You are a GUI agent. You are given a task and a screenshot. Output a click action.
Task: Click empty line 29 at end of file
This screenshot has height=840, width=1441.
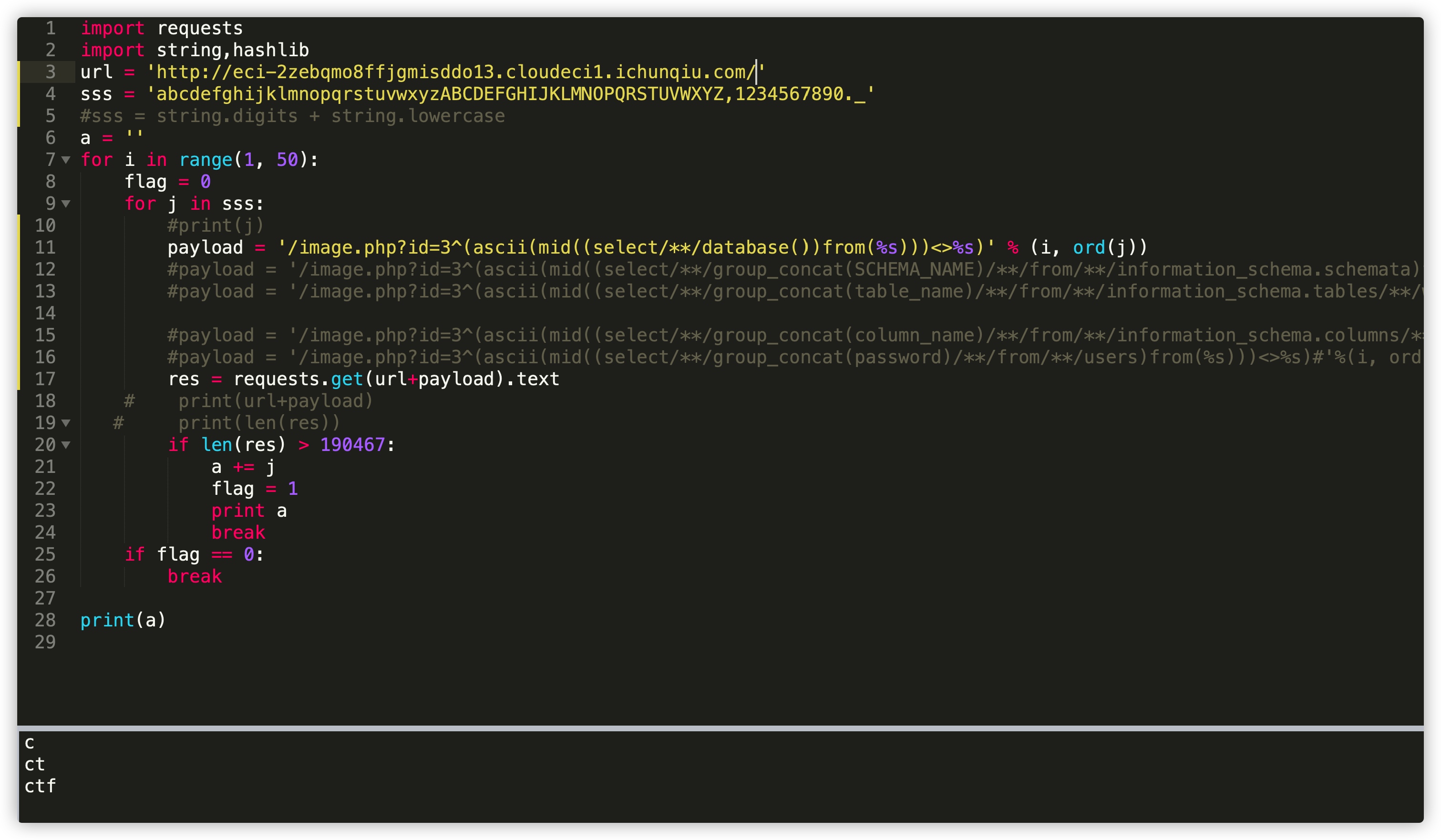pos(343,642)
